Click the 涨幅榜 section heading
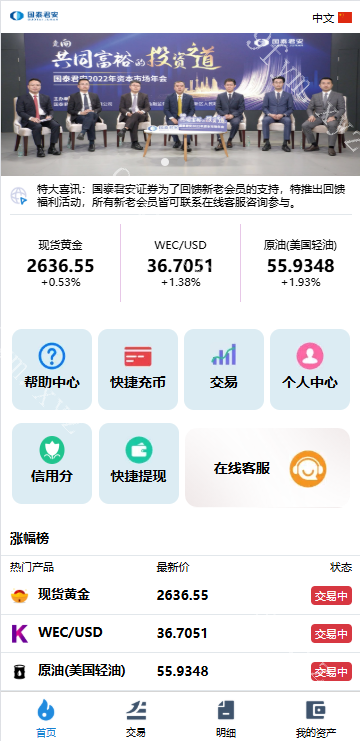 (x=29, y=538)
